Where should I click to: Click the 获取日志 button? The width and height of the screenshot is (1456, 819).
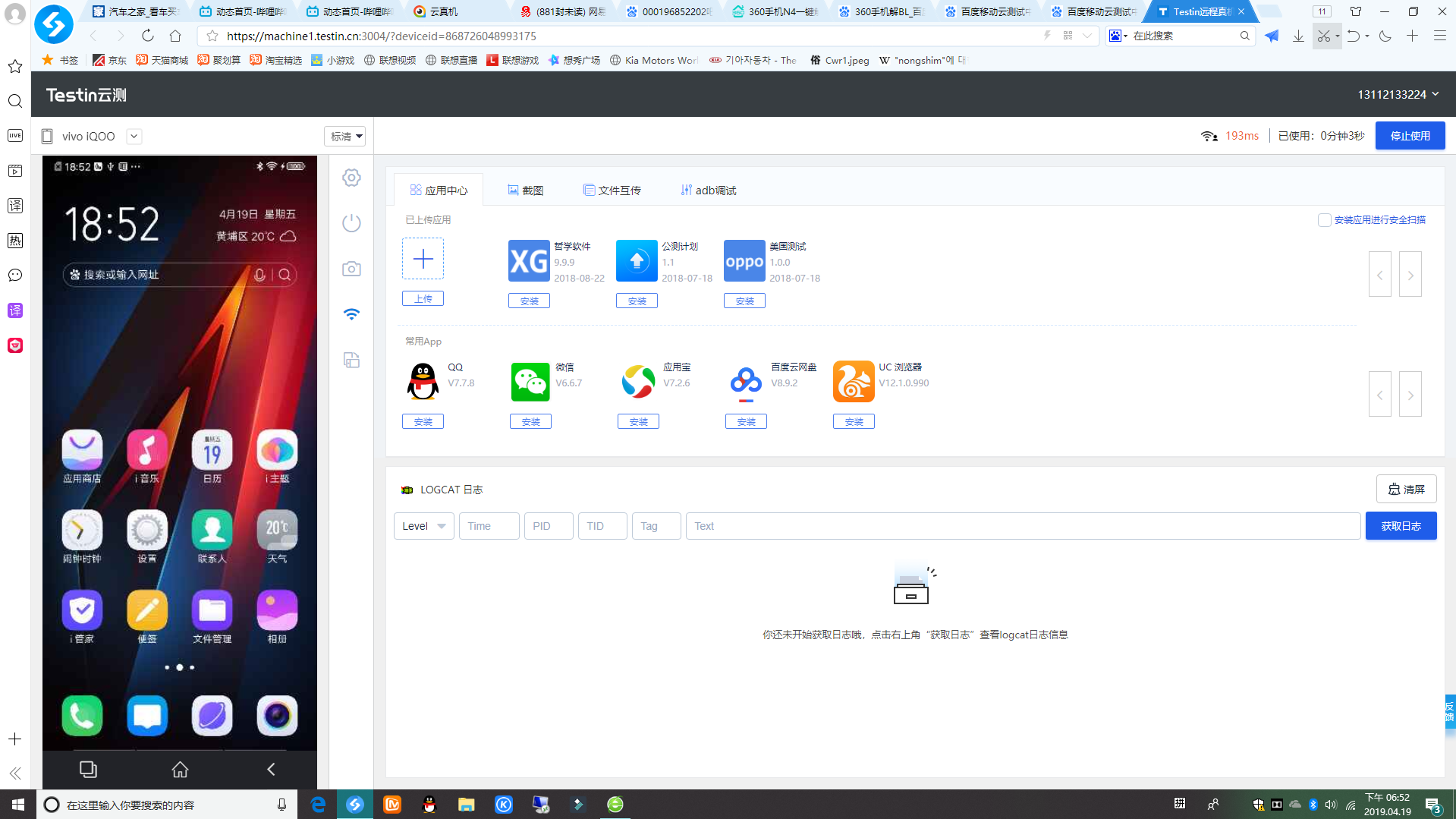pos(1401,525)
